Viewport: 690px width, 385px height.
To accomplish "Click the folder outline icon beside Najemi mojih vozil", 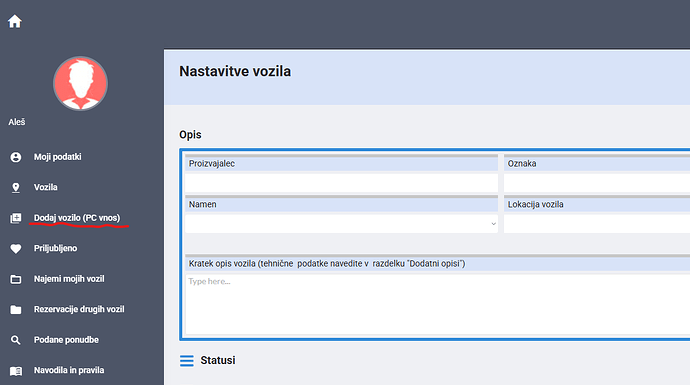I will click(x=16, y=279).
